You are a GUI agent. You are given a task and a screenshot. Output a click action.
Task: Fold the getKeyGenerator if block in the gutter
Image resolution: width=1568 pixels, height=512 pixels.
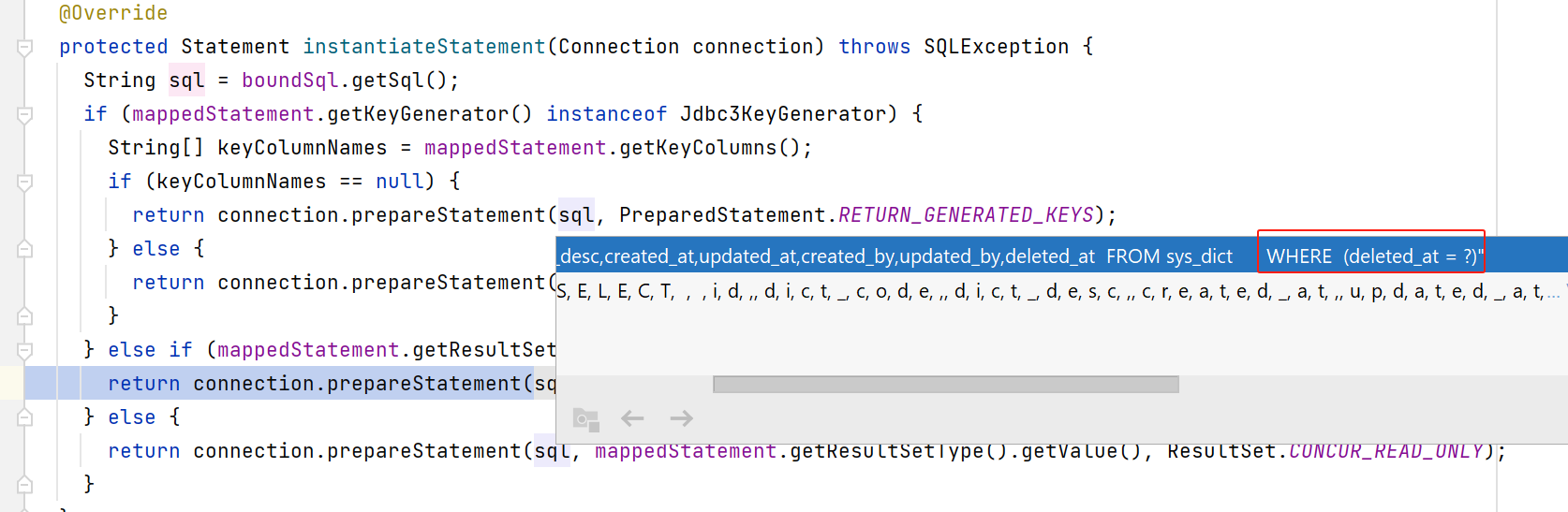point(25,114)
